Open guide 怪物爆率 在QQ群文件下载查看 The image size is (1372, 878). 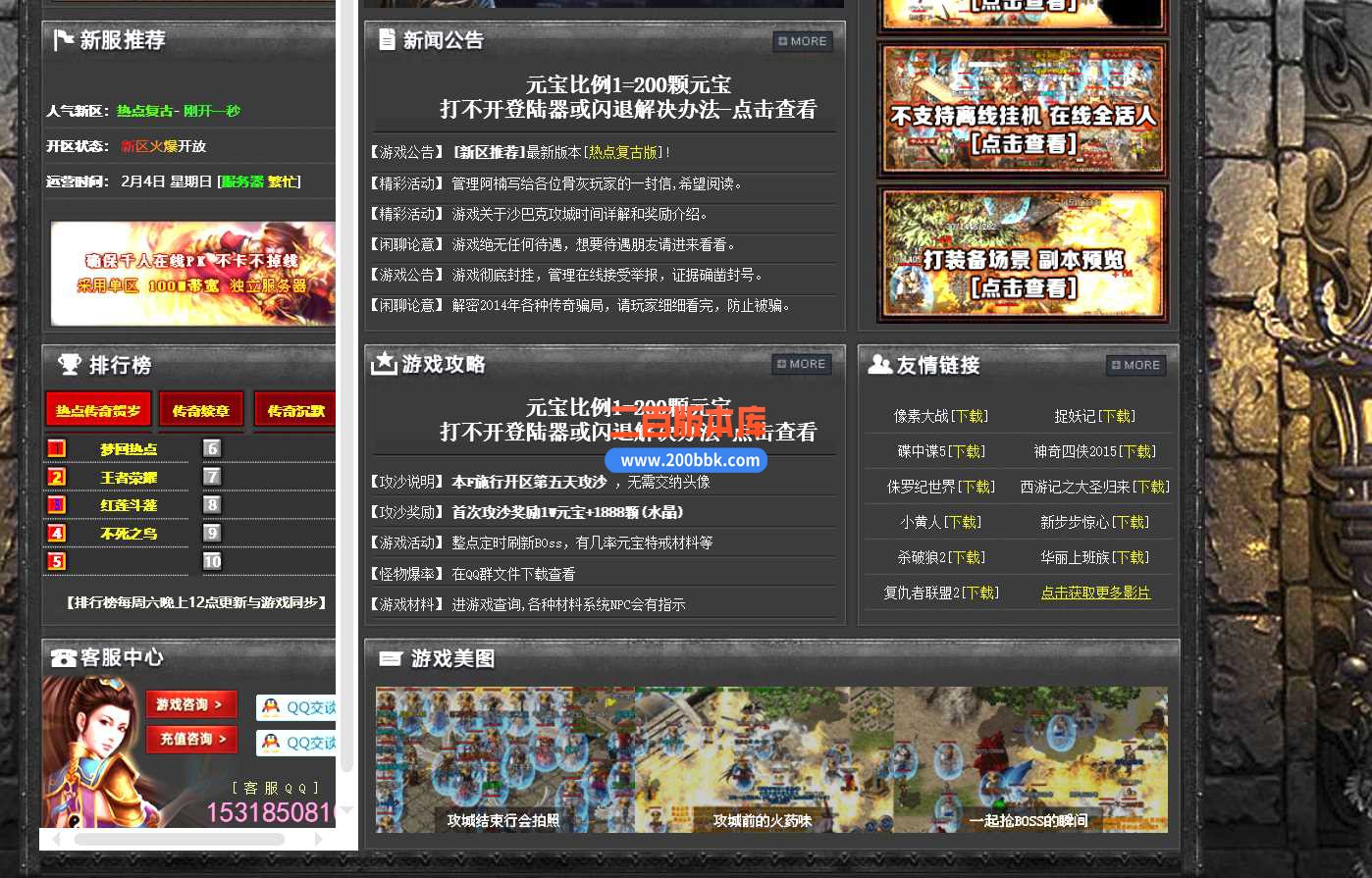514,574
